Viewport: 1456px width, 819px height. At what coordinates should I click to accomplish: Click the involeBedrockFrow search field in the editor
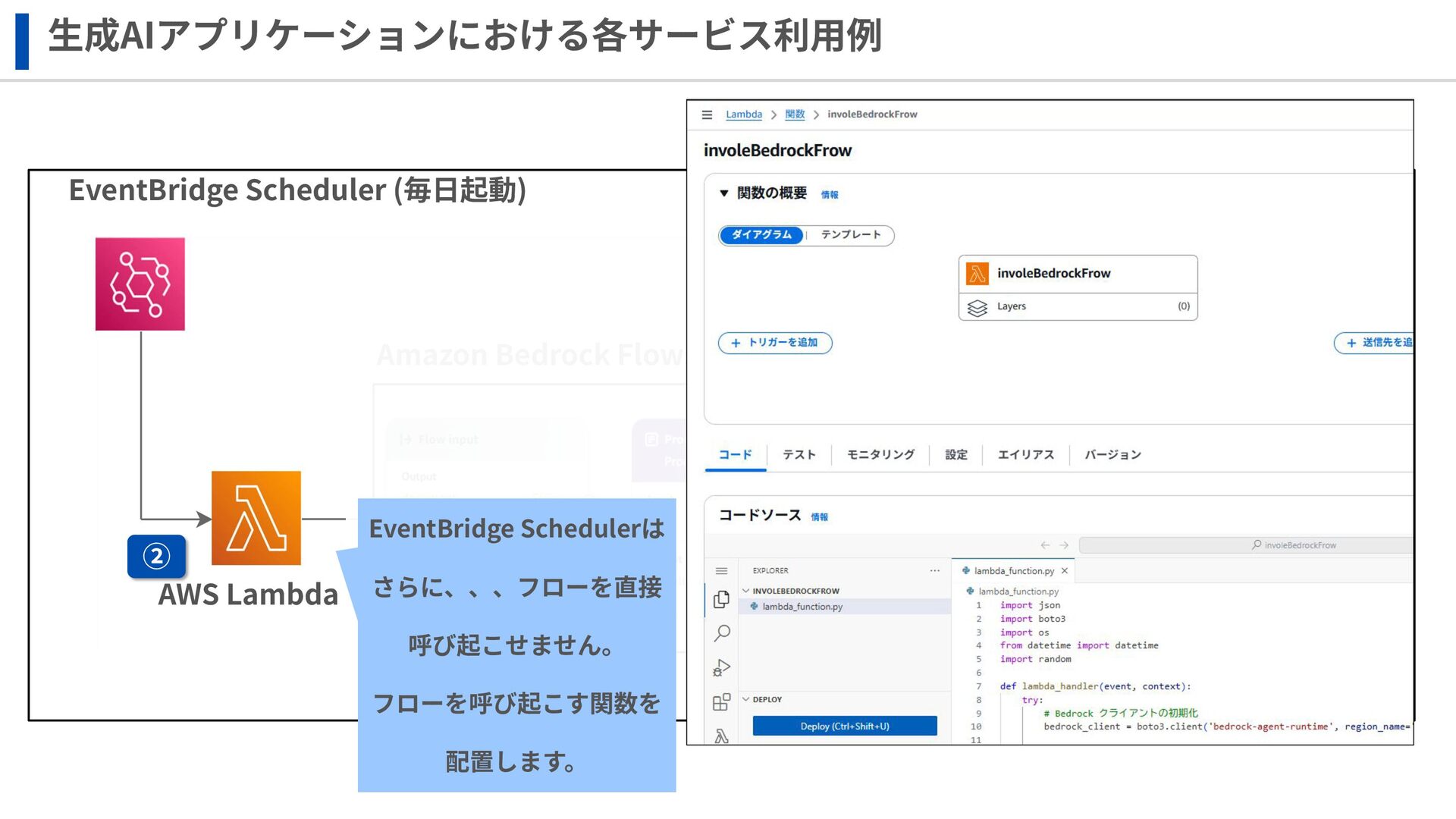pos(1244,545)
